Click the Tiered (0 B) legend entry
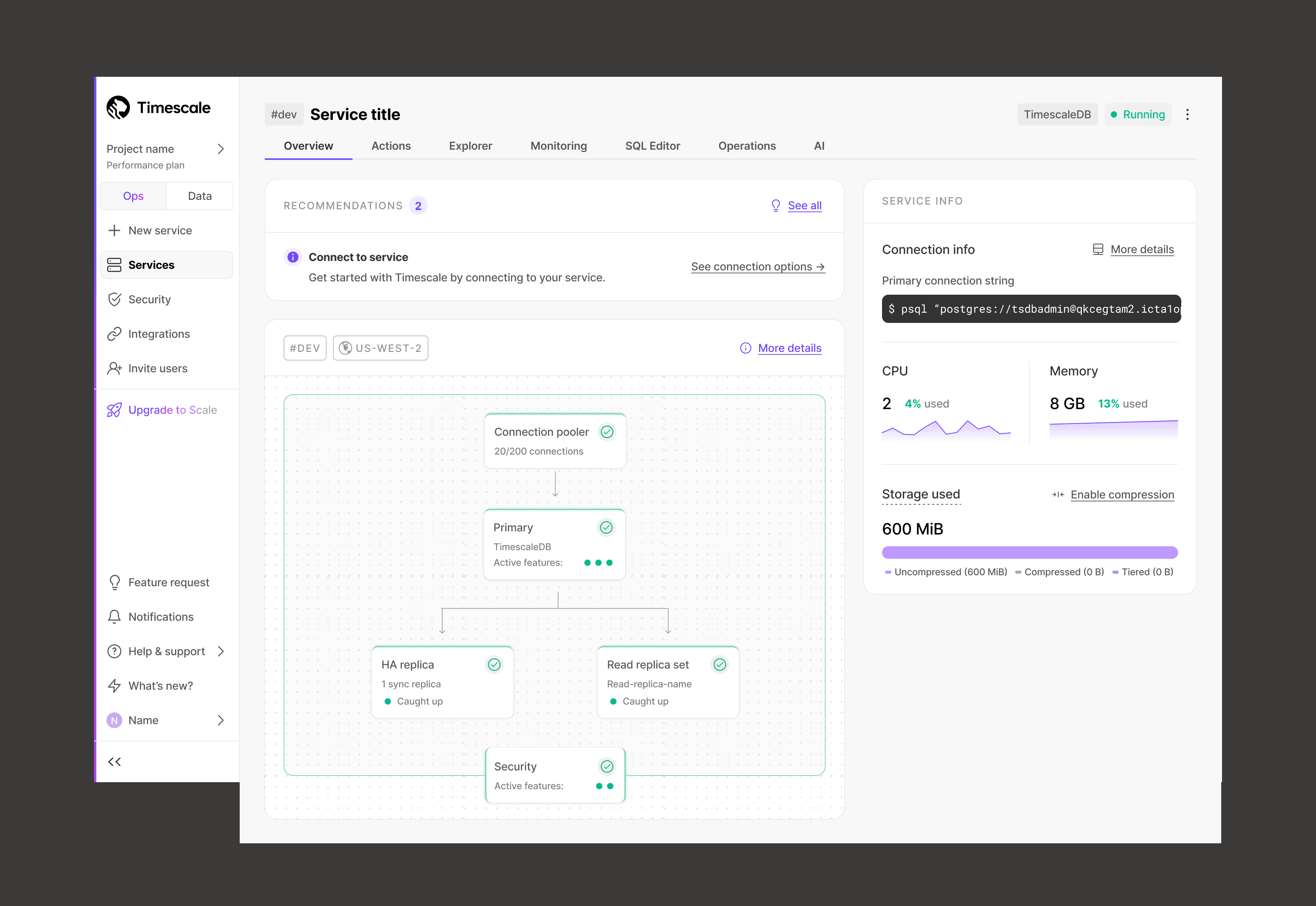Screen dimensions: 1316x906 click(x=1142, y=572)
